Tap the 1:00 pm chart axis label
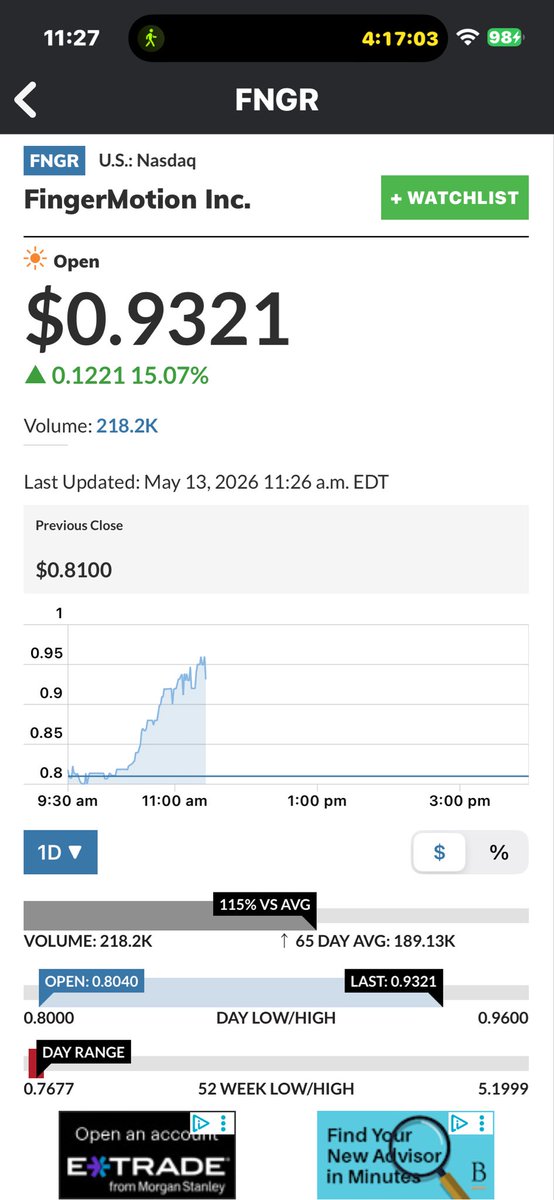 [x=317, y=801]
